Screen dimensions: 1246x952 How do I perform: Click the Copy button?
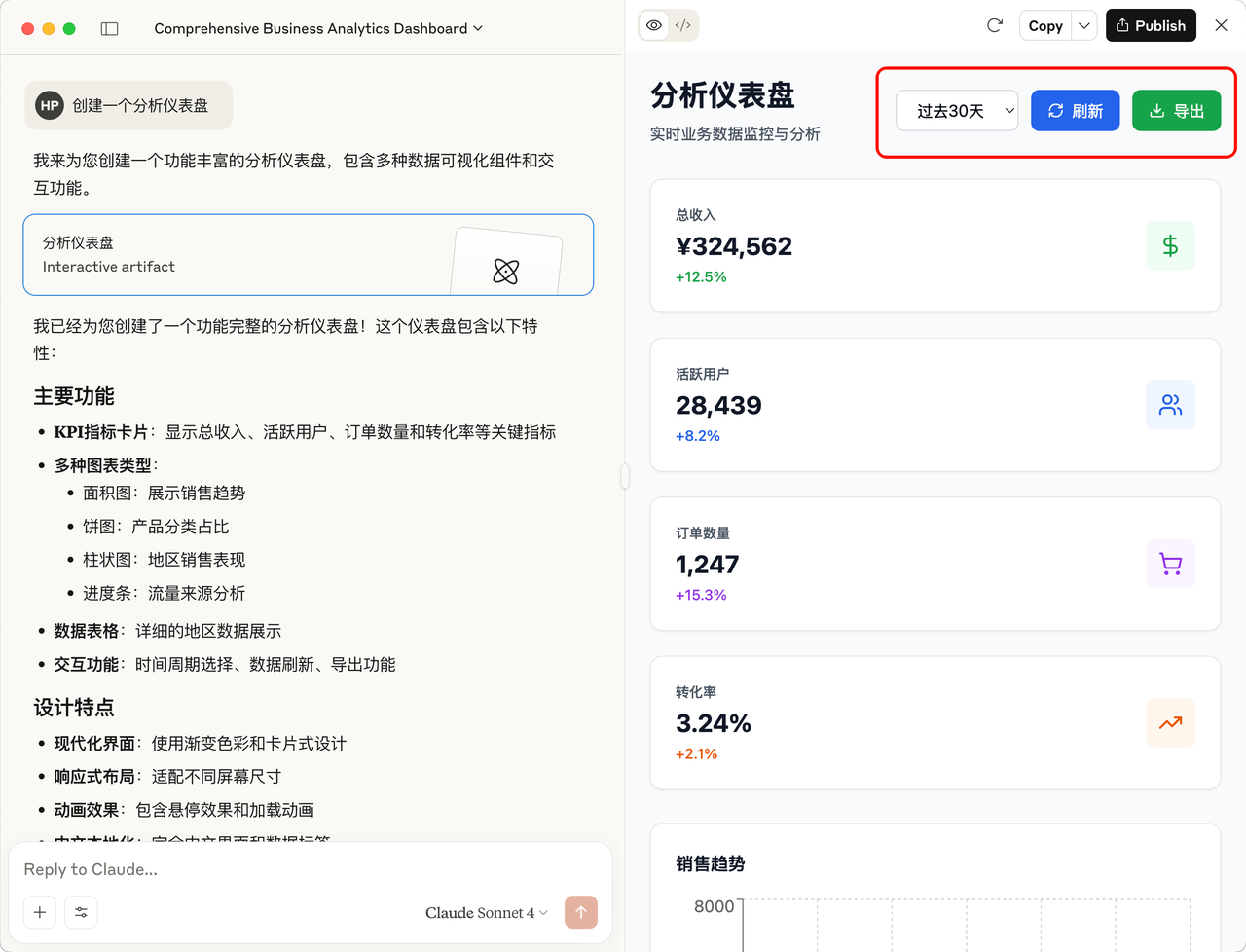click(1045, 26)
